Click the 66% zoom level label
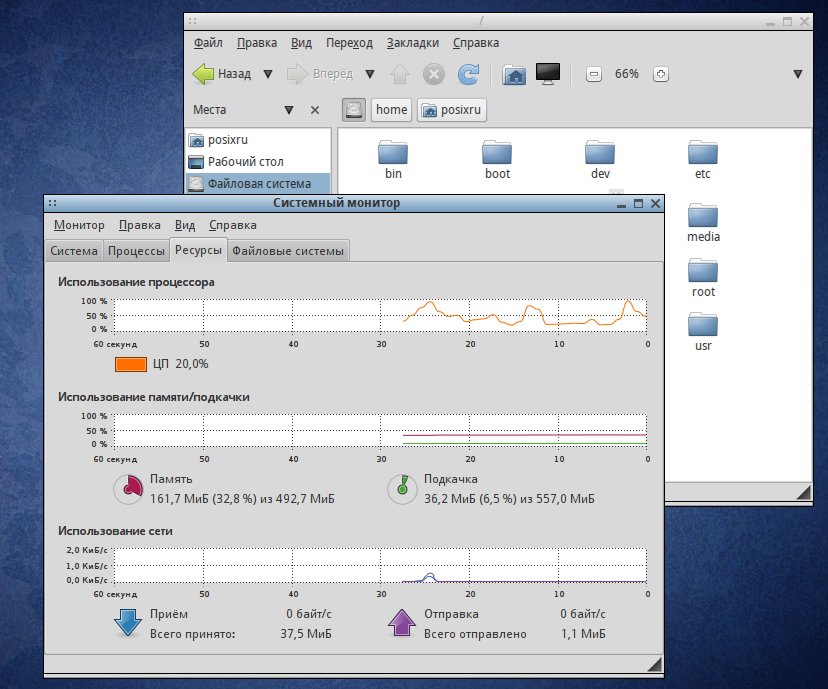 tap(627, 74)
